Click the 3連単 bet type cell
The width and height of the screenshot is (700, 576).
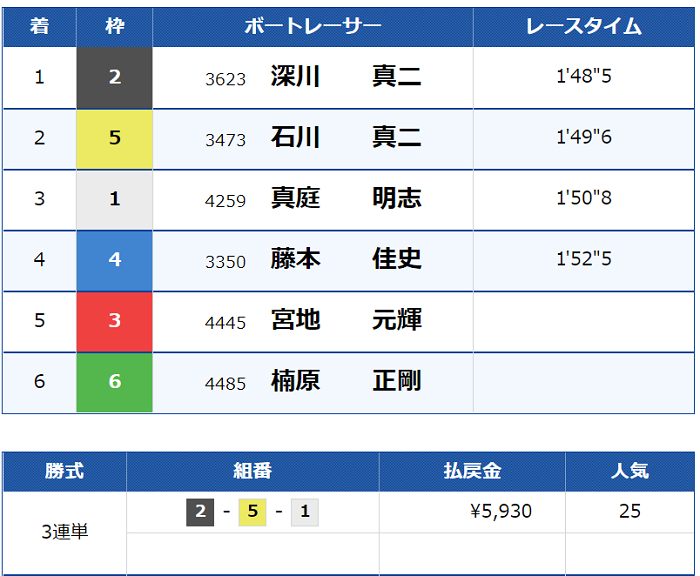[65, 532]
